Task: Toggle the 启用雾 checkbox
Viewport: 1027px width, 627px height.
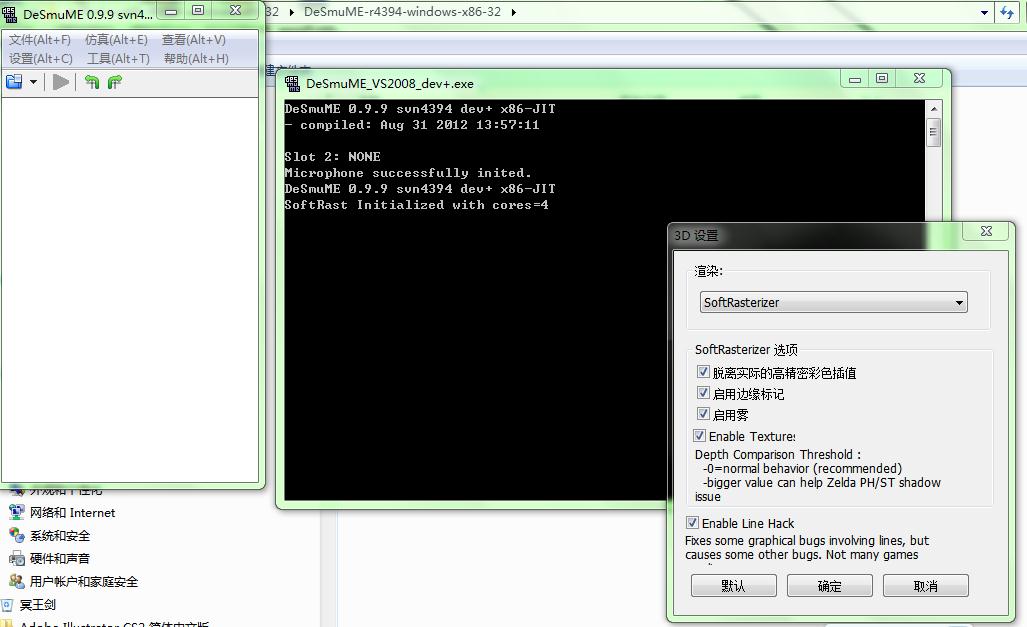Action: (703, 414)
